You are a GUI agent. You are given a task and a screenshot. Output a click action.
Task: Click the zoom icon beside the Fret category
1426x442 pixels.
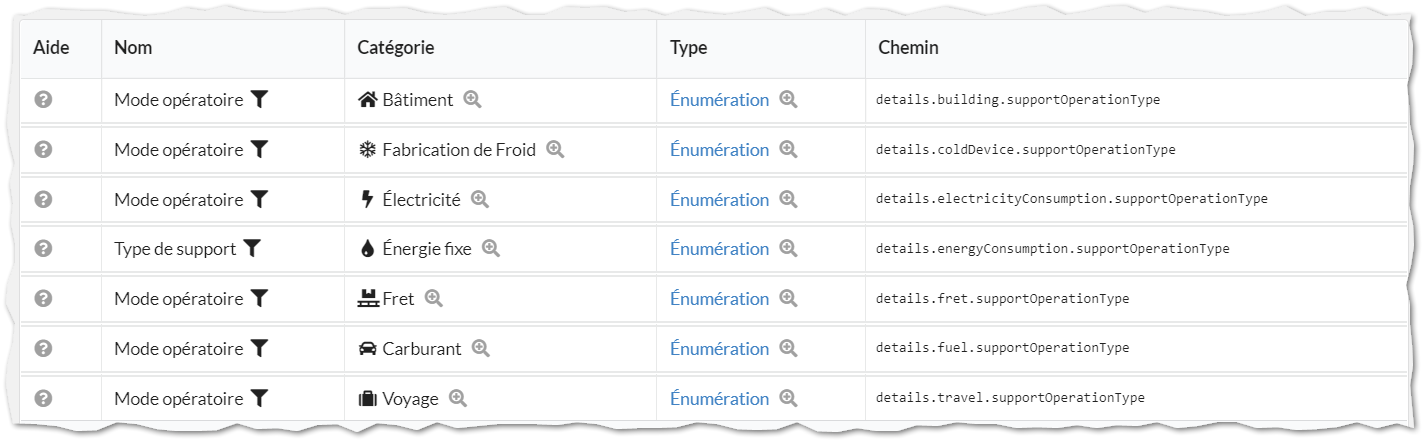coord(433,298)
